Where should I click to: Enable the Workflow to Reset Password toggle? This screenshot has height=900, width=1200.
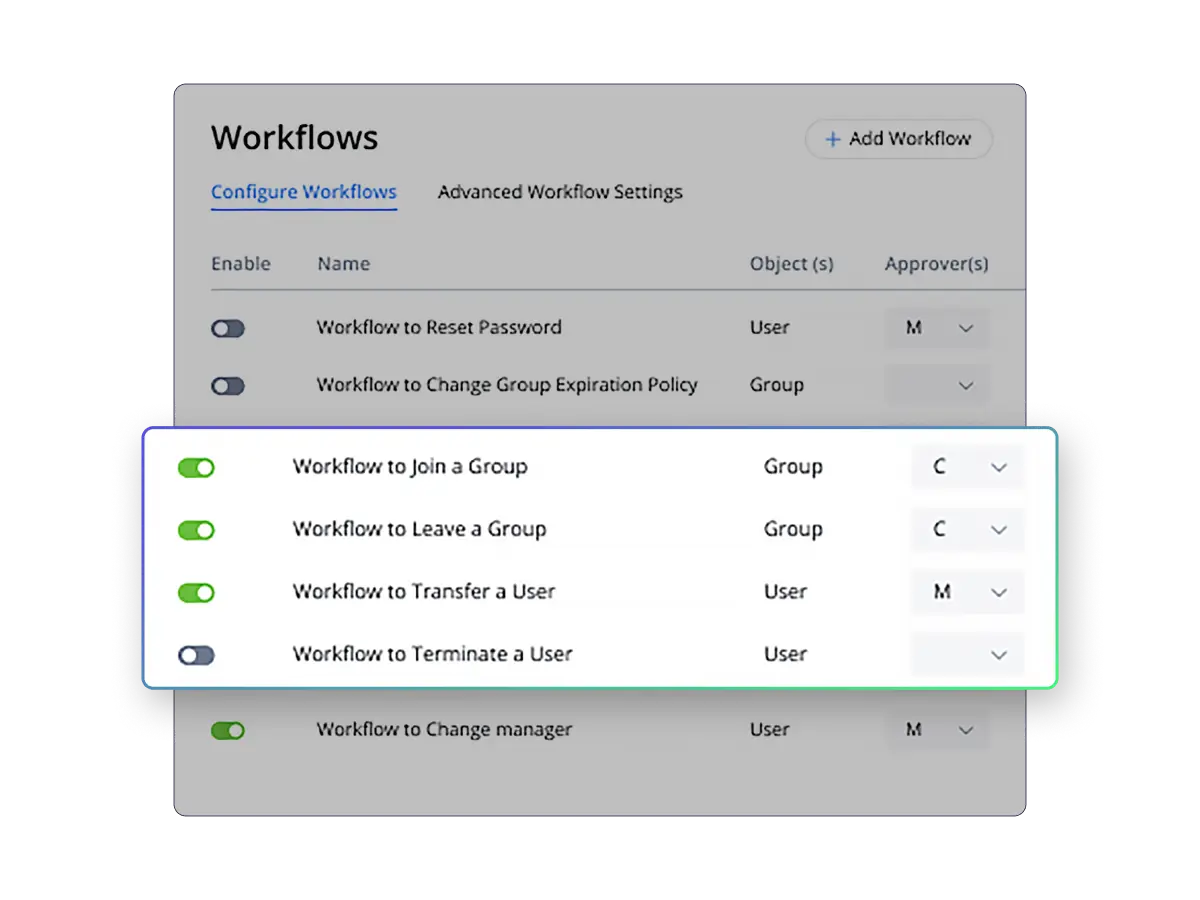pos(228,328)
